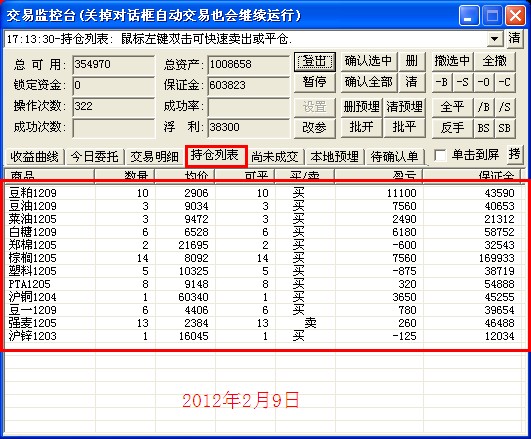Image resolution: width=531 pixels, height=439 pixels.
Task: Click the 盈亏 column header
Action: (379, 175)
